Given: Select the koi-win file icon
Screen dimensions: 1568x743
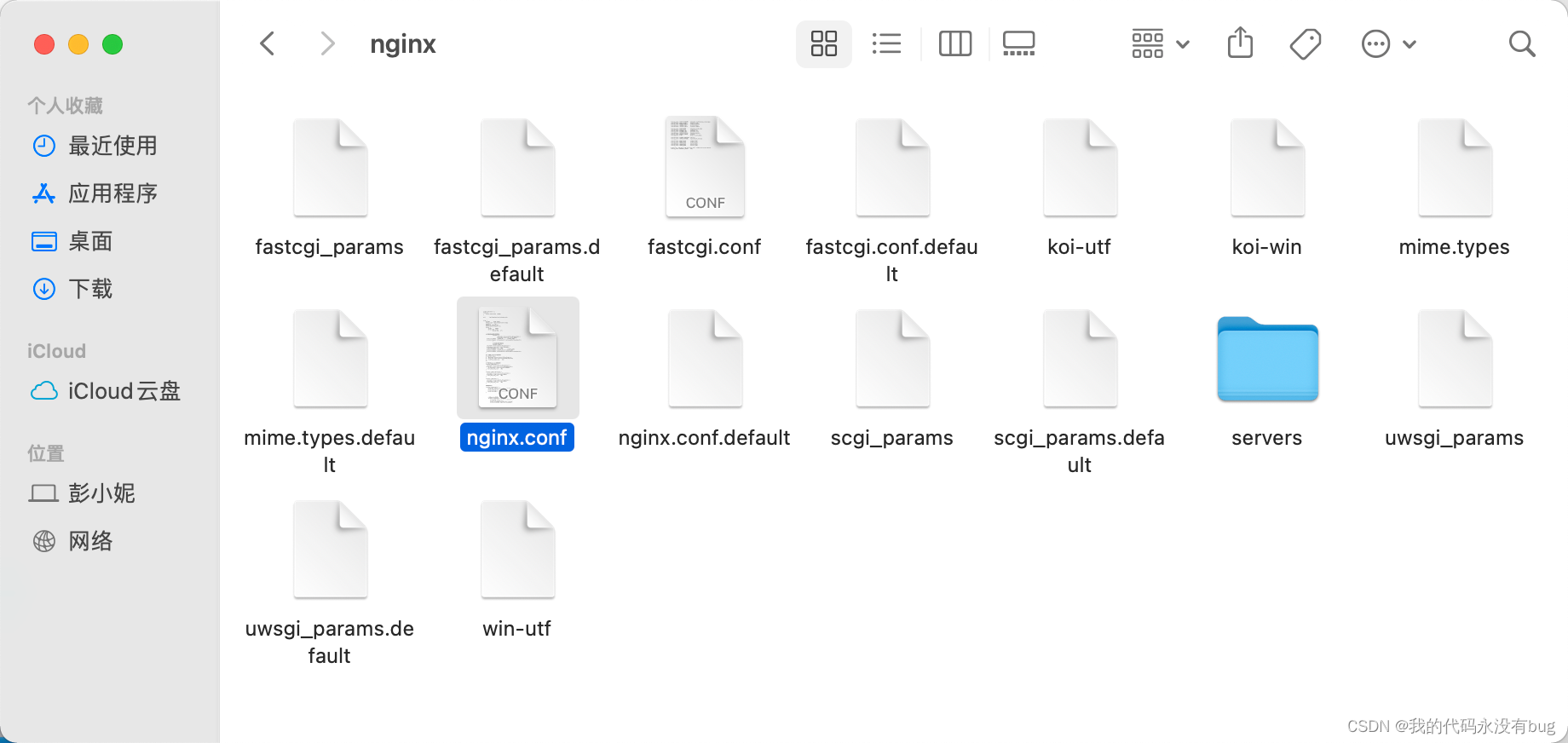Looking at the screenshot, I should coord(1268,168).
